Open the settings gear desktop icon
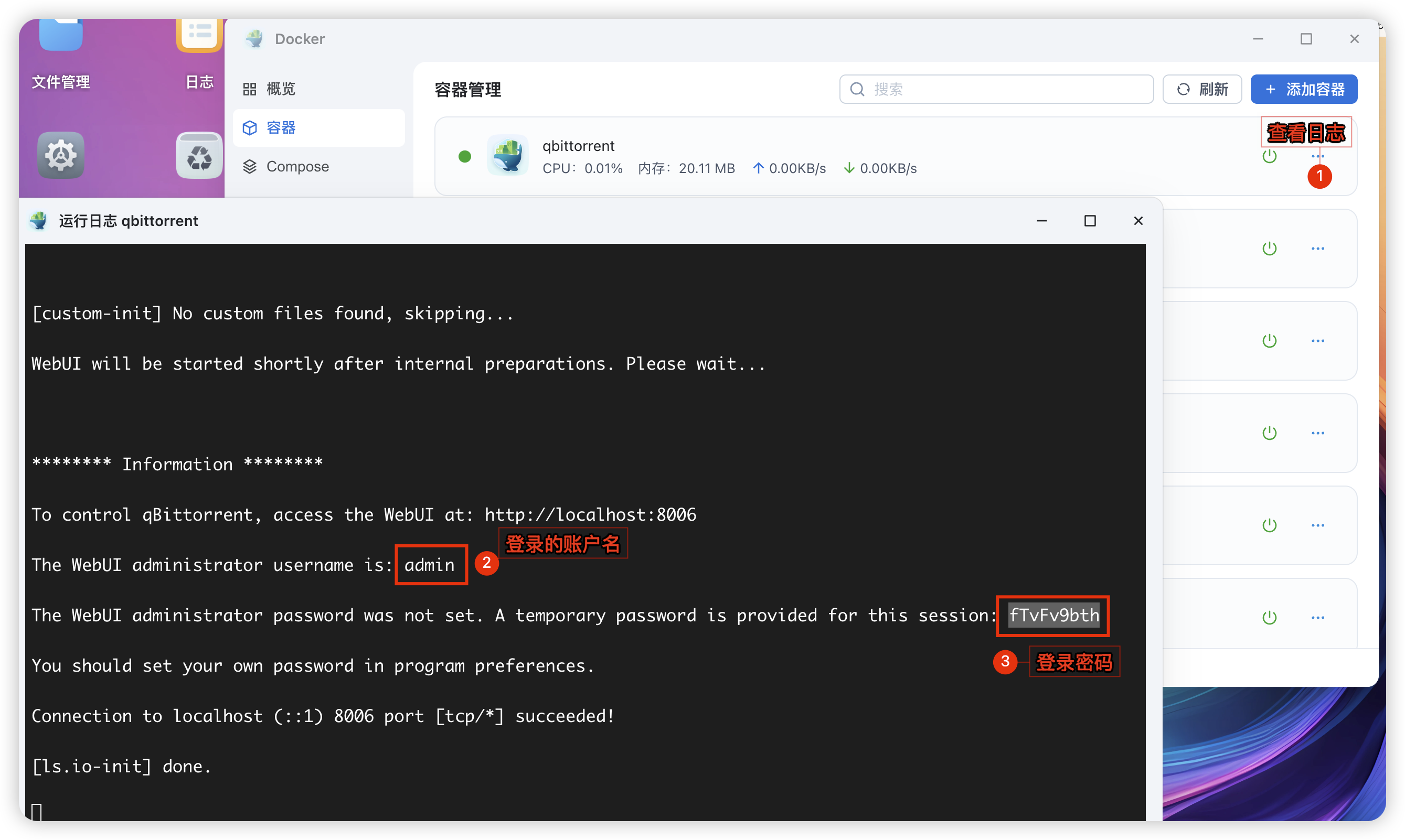 coord(60,155)
